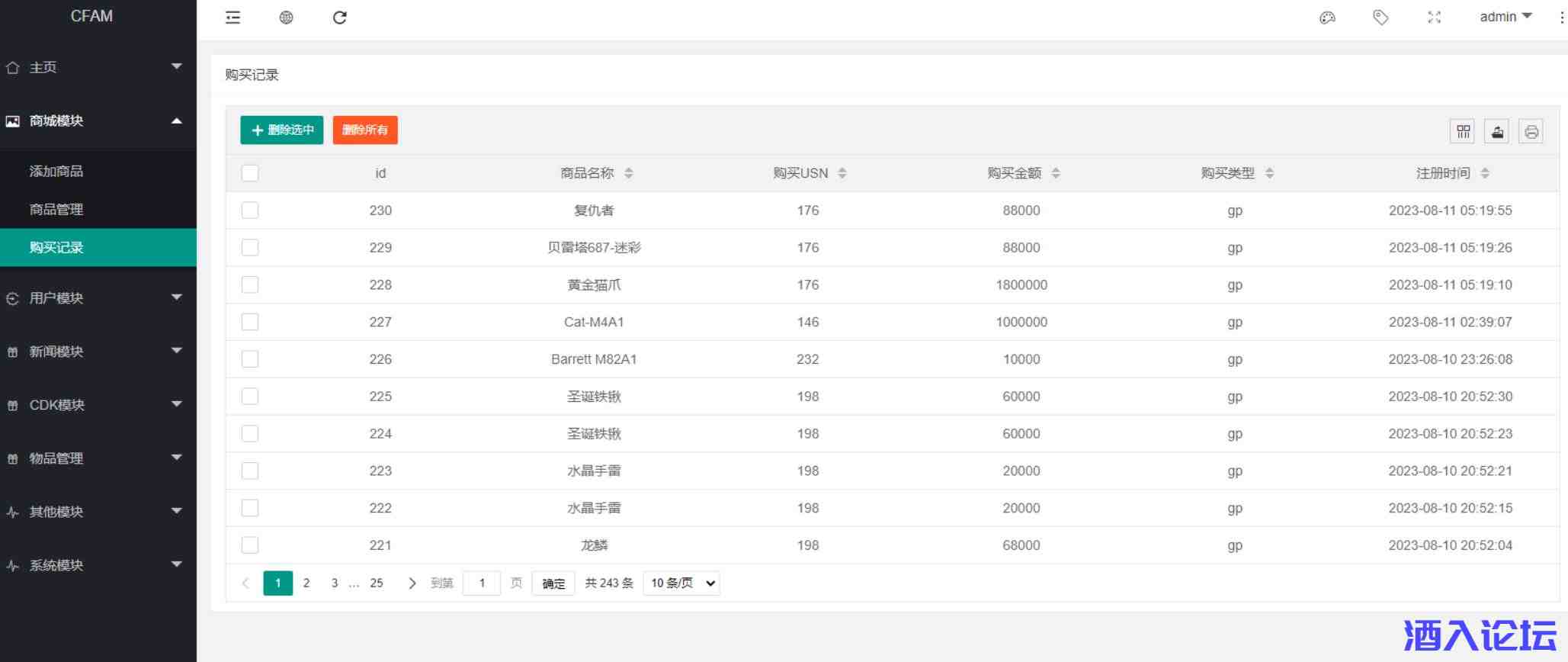Click the refresh icon in header
Viewport: 1568px width, 662px height.
click(340, 18)
